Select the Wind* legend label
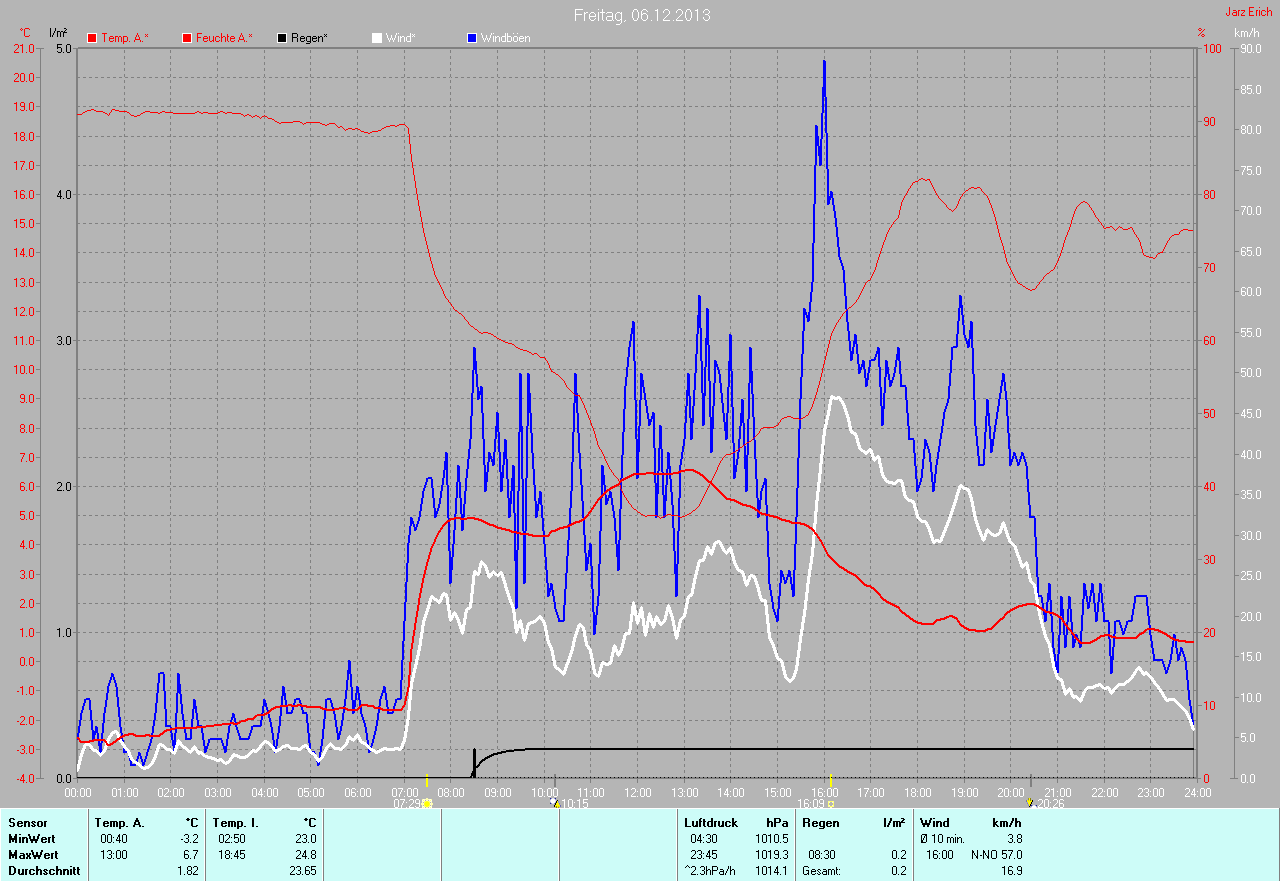This screenshot has width=1280, height=881. click(x=400, y=38)
